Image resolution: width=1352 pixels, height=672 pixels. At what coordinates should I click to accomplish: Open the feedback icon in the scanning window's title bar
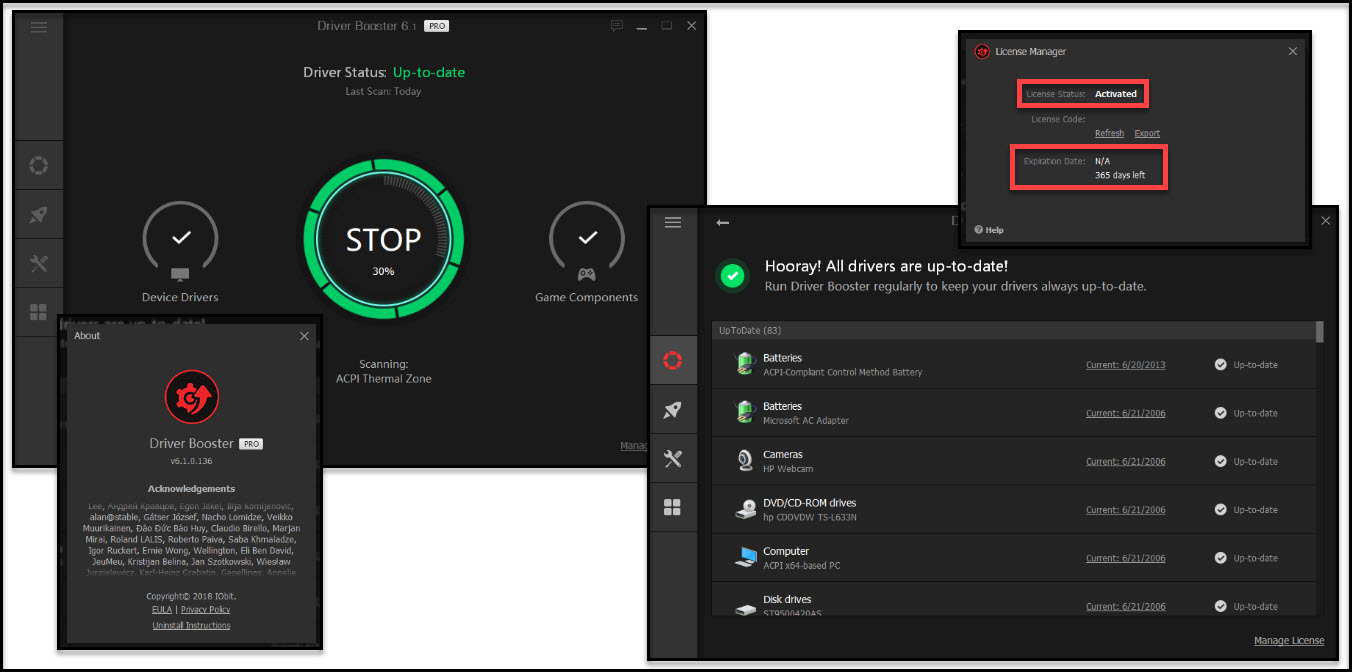pyautogui.click(x=617, y=26)
